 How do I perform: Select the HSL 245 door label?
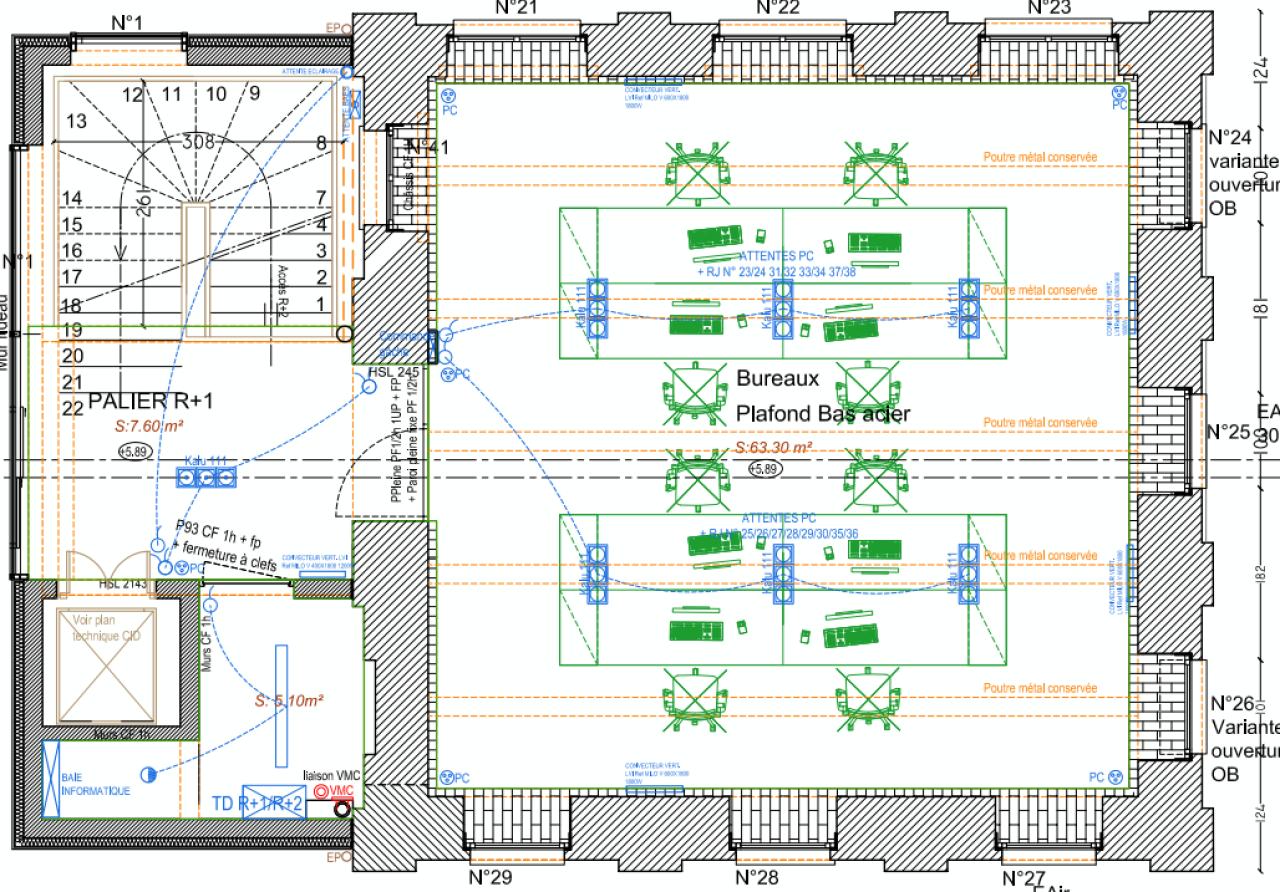click(x=392, y=372)
